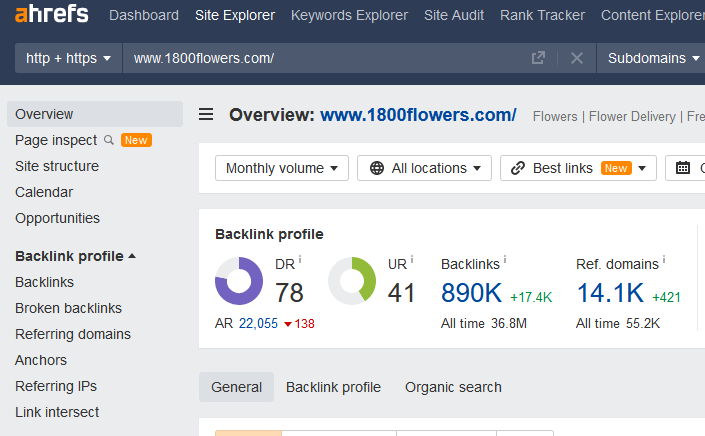Open the Monthly volume dropdown
705x436 pixels.
pyautogui.click(x=282, y=168)
